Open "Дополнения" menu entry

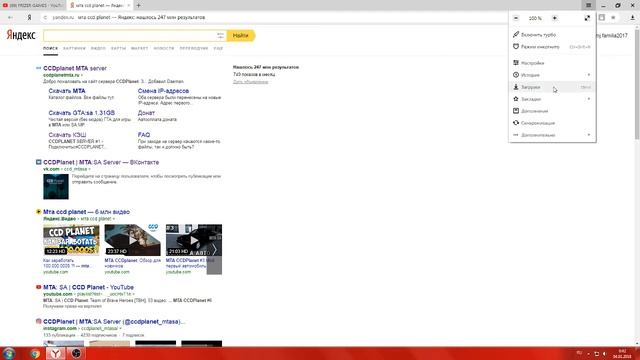tap(552, 111)
